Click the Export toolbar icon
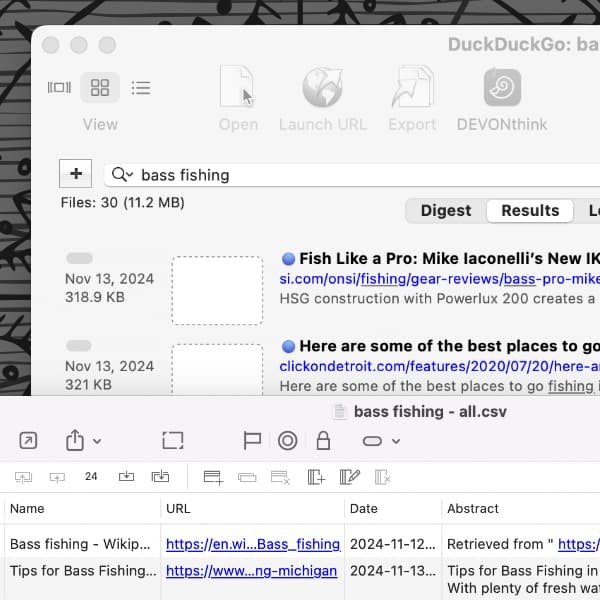Screen dimensions: 600x600 point(412,88)
